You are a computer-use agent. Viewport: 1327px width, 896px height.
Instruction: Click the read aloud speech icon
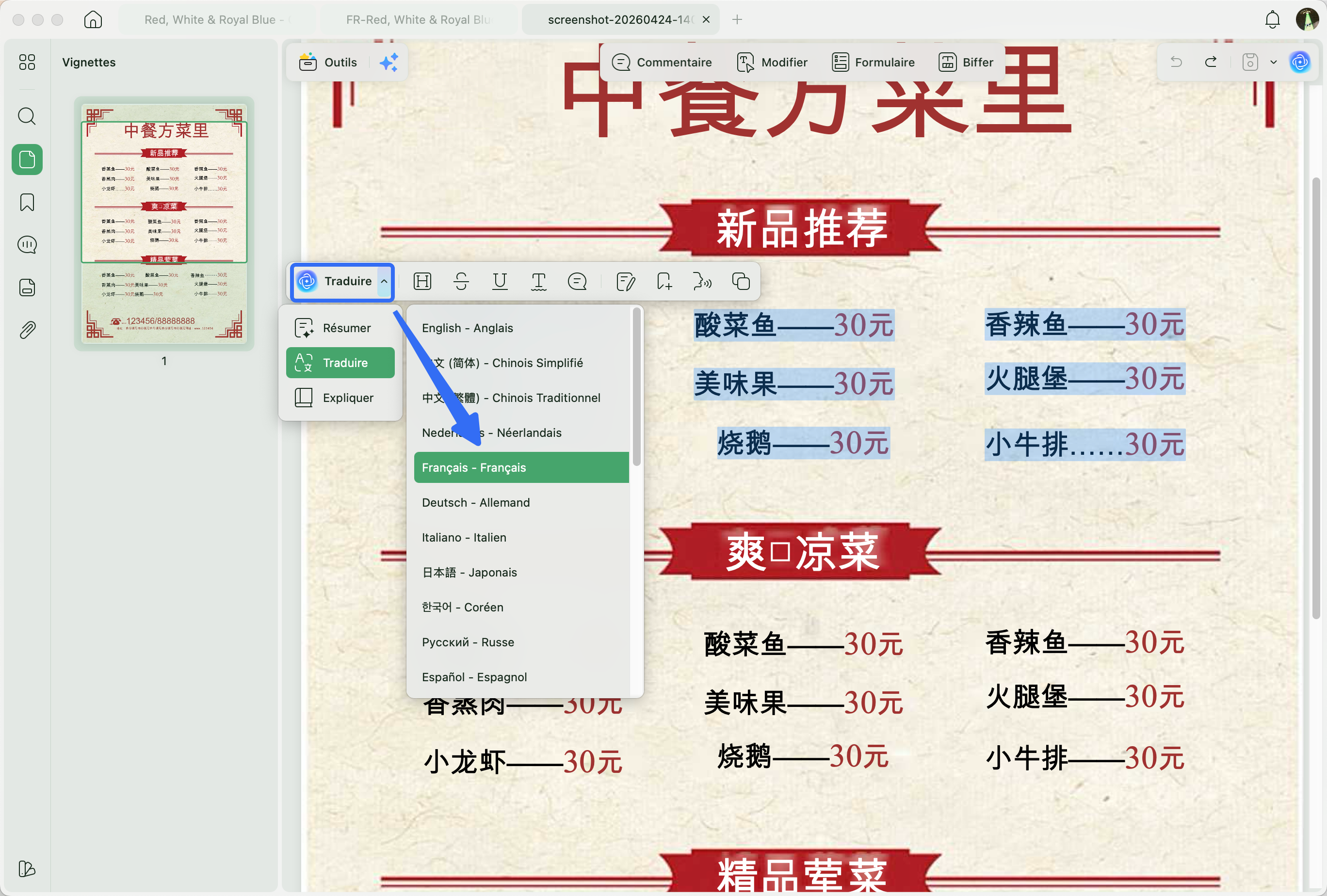coord(702,281)
